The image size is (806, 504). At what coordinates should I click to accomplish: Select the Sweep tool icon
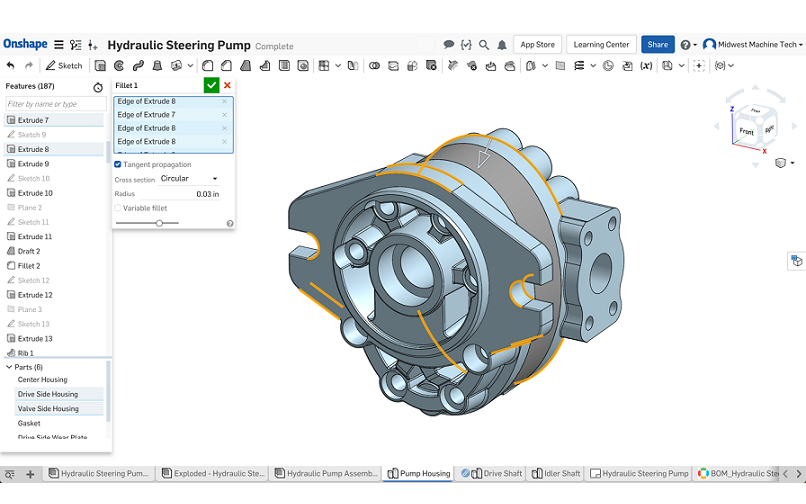(138, 65)
